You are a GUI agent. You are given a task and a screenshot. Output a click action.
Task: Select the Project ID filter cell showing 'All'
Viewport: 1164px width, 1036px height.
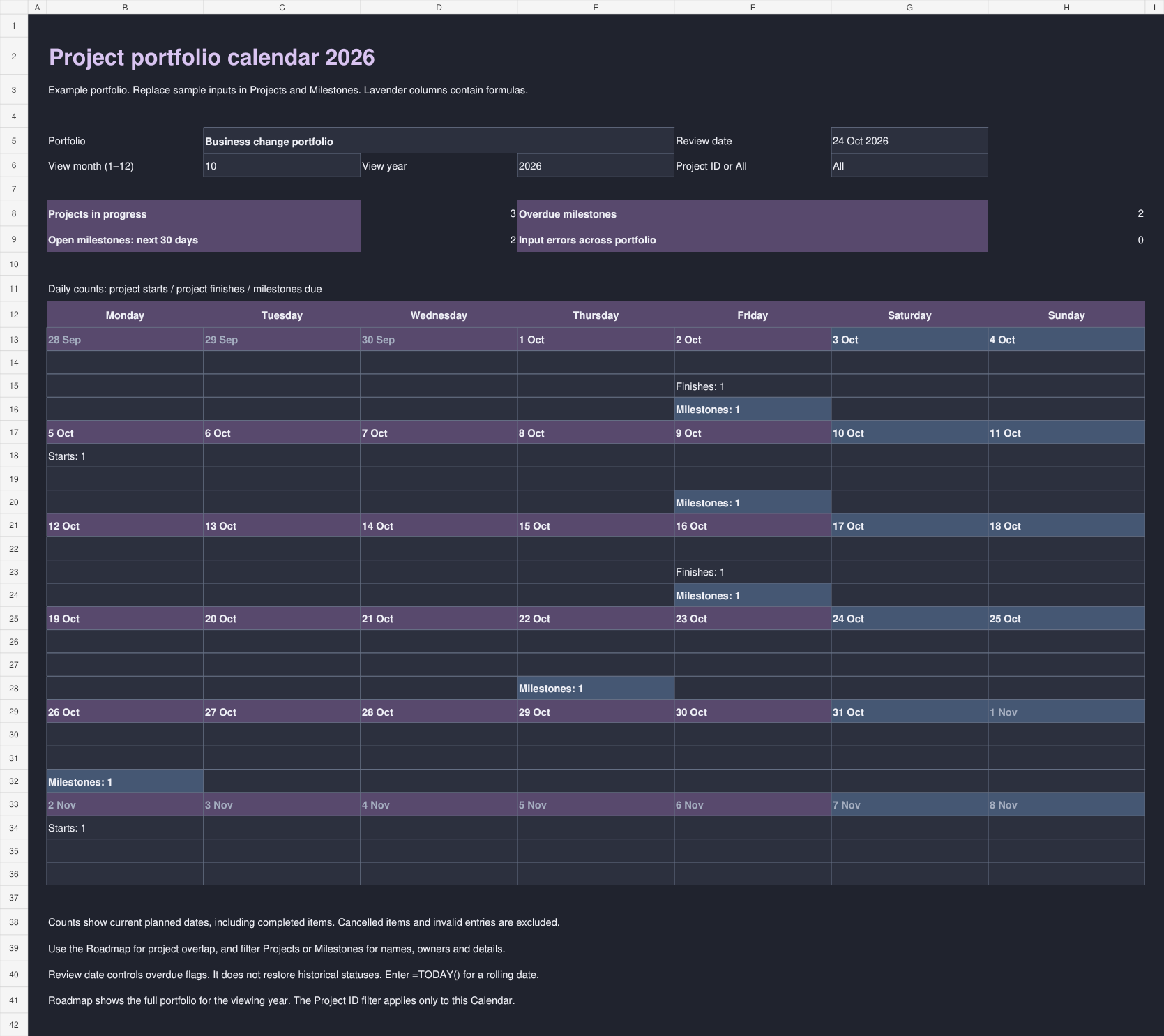(x=909, y=166)
